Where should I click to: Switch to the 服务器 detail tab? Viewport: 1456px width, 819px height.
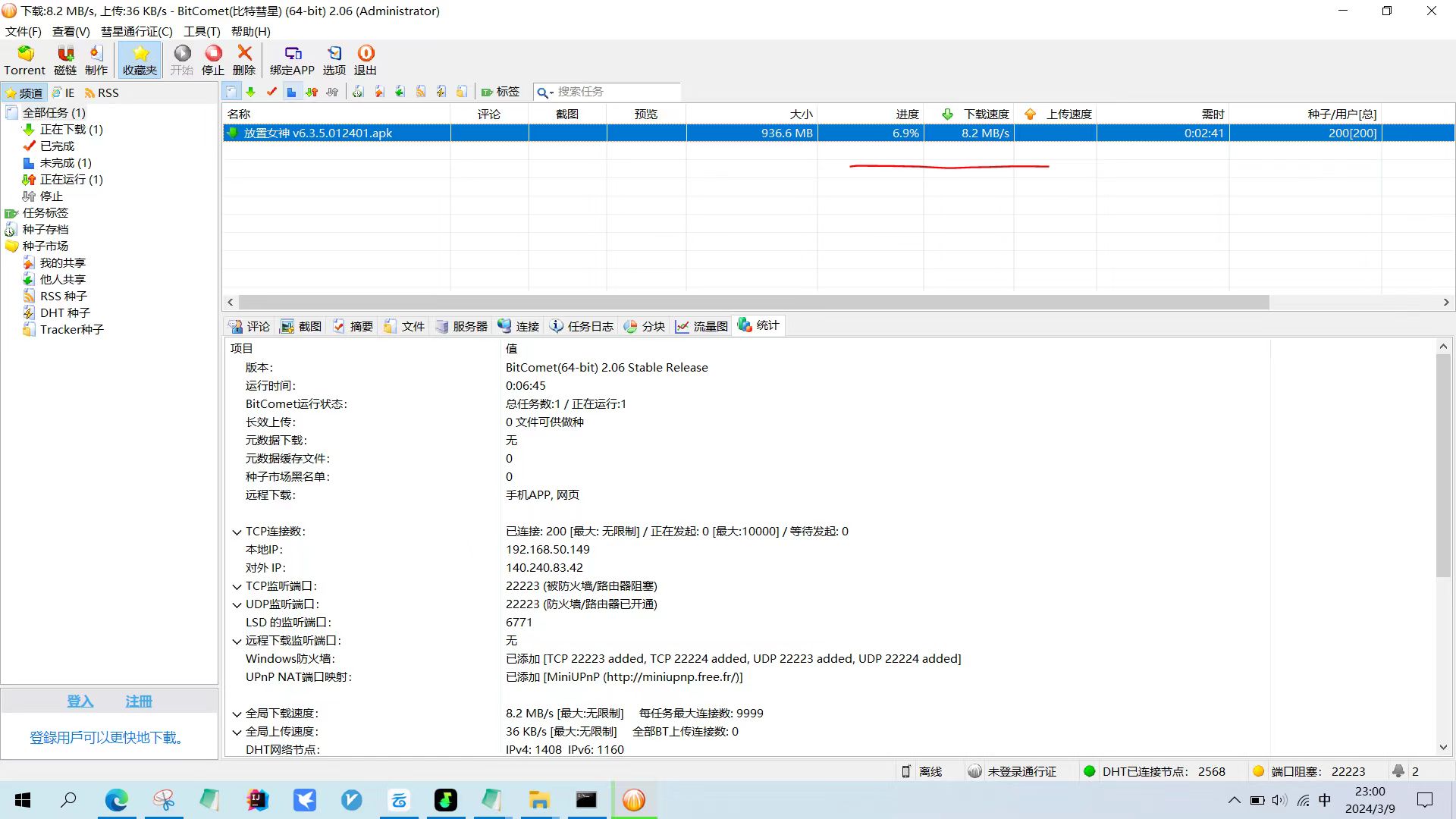point(462,326)
